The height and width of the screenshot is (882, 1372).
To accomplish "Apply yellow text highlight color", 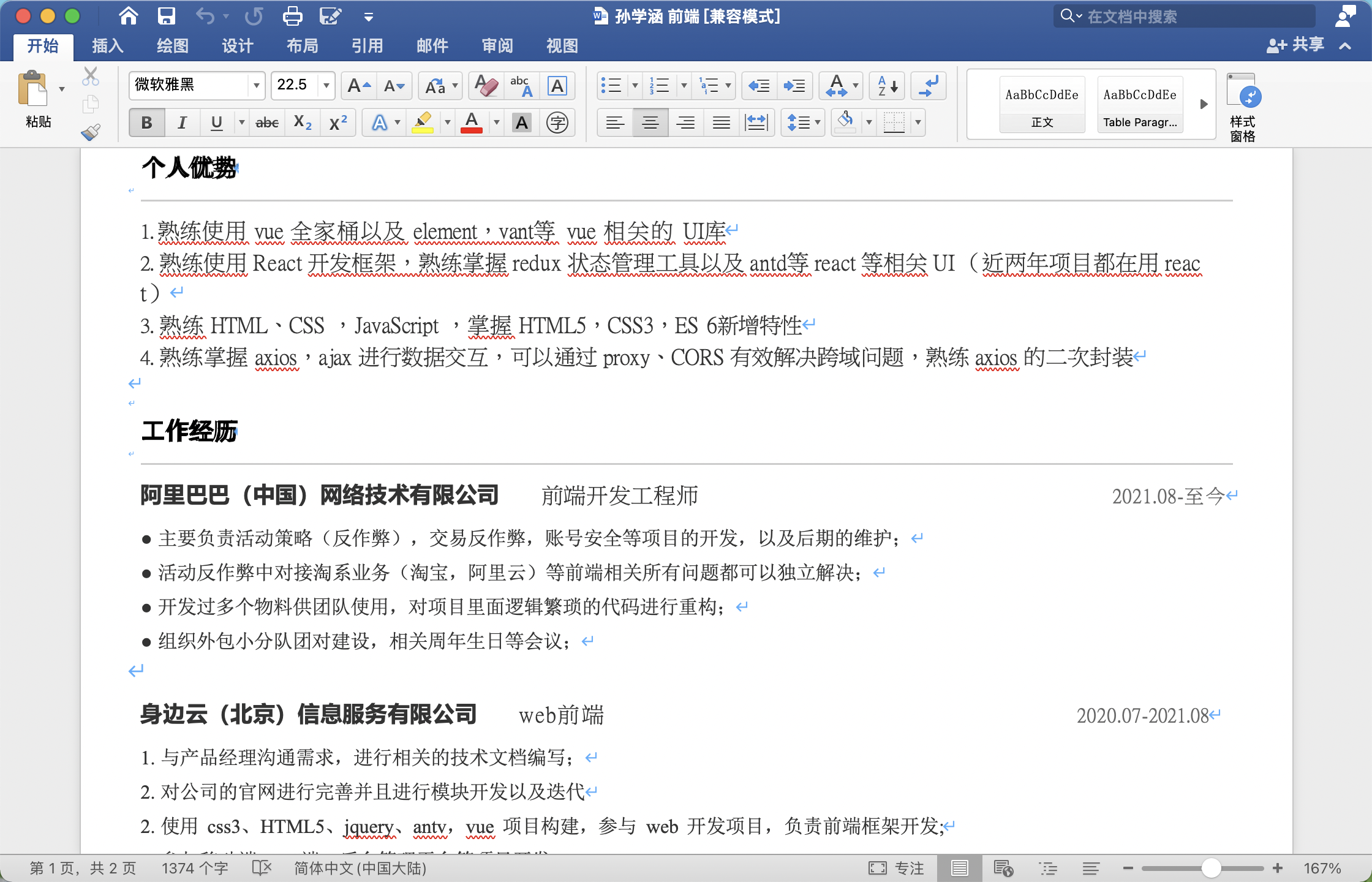I will [x=423, y=123].
